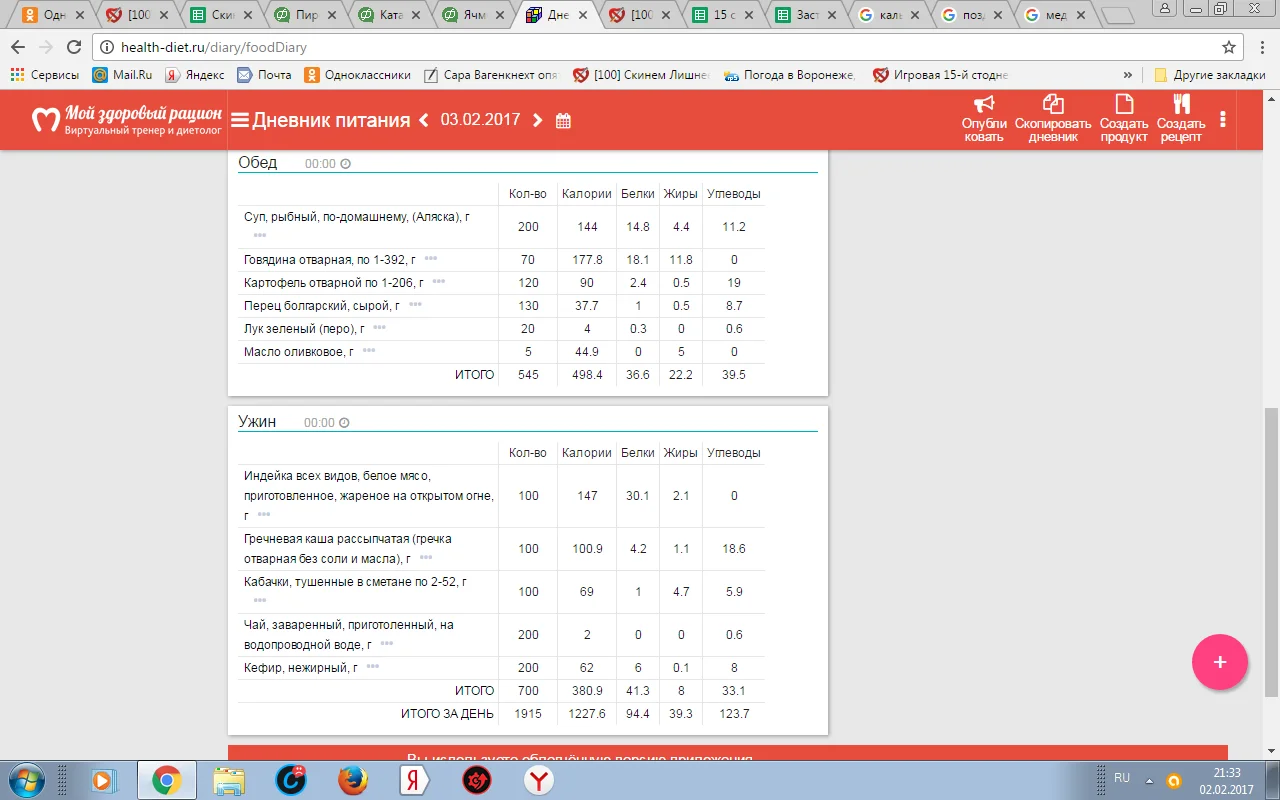Go back in the browser
Image resolution: width=1280 pixels, height=800 pixels.
click(x=18, y=47)
